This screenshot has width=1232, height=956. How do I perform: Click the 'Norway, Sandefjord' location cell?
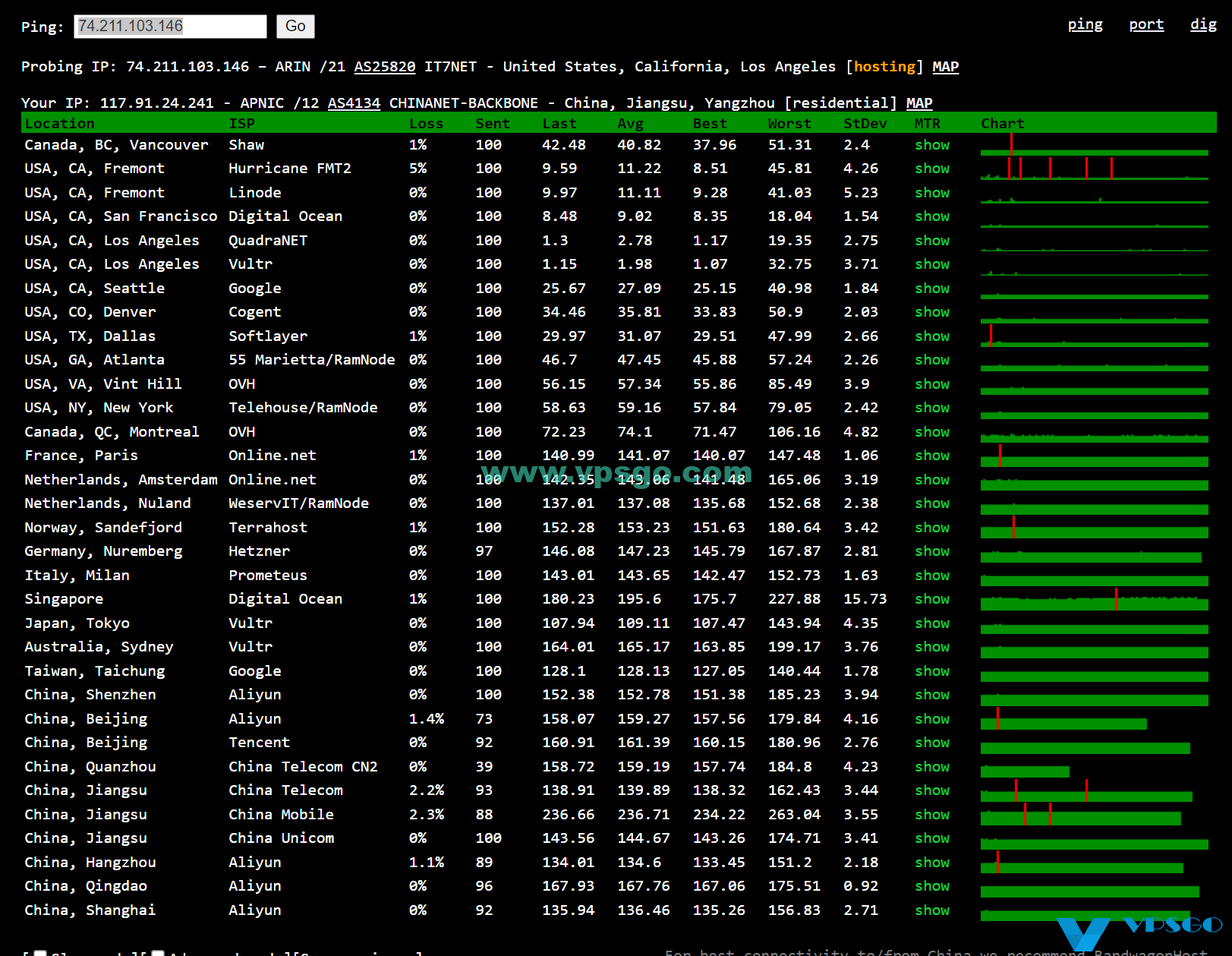(x=103, y=528)
